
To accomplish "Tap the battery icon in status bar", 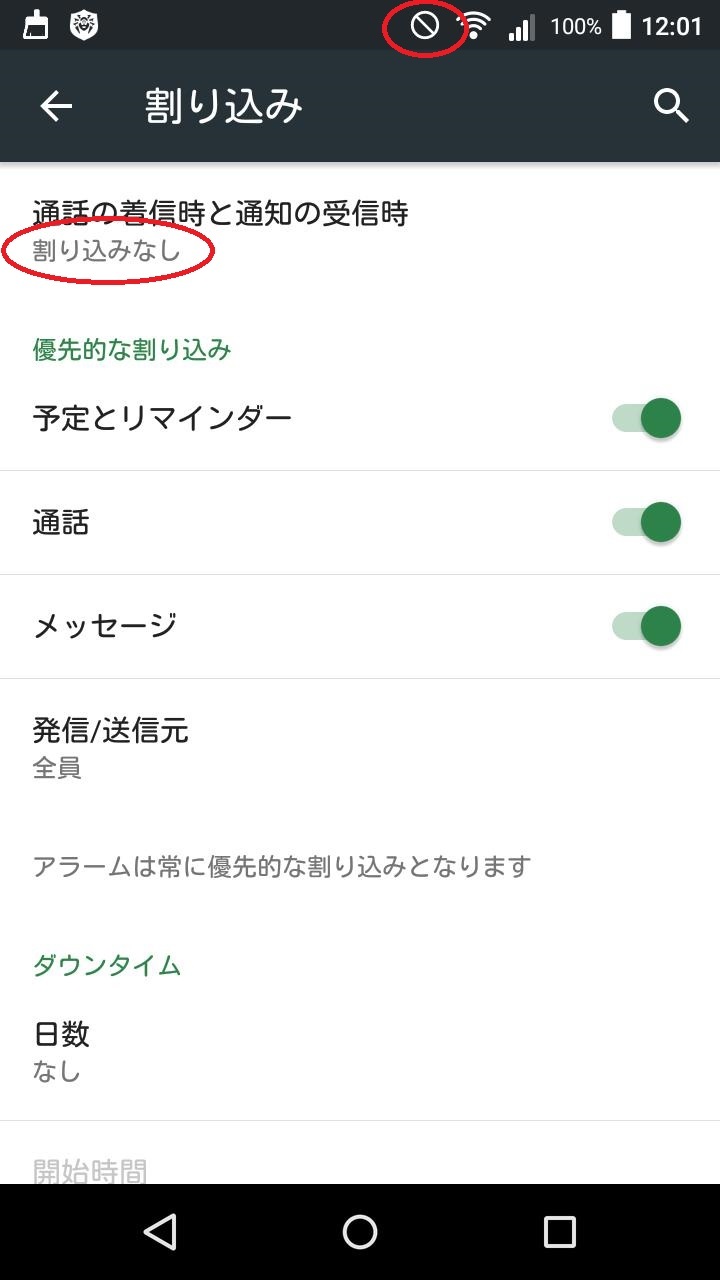I will point(621,26).
